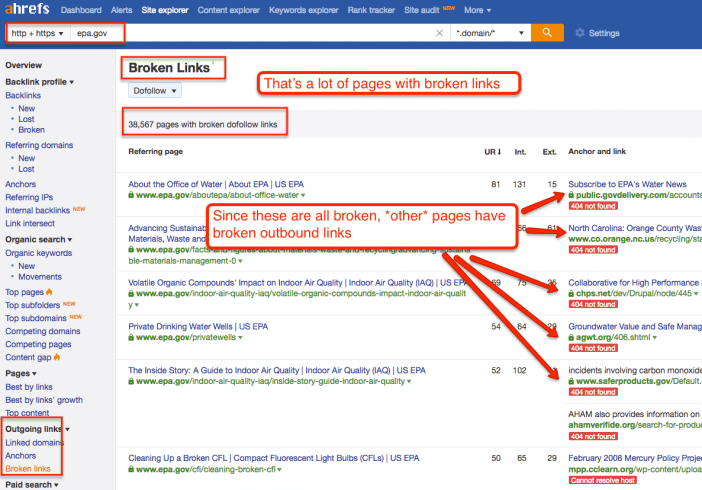Open Anchors under Outgoing links

[x=21, y=456]
